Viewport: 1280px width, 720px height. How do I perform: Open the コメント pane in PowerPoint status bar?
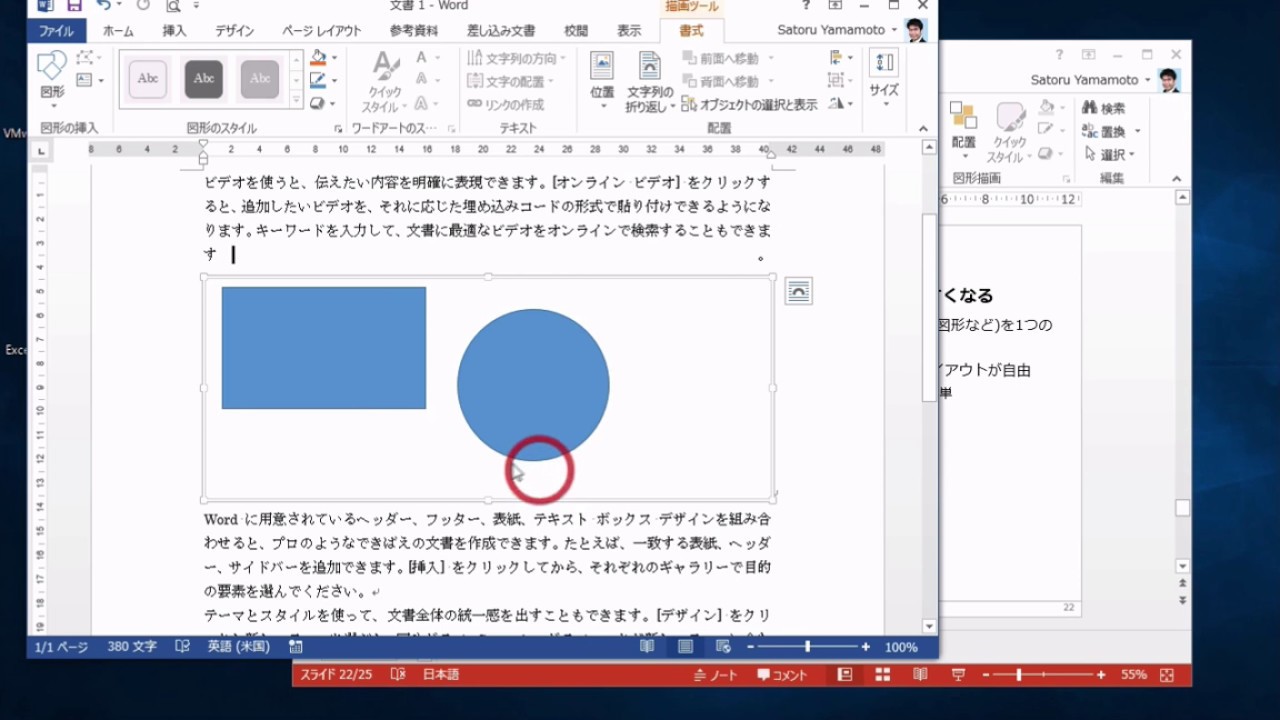(782, 675)
